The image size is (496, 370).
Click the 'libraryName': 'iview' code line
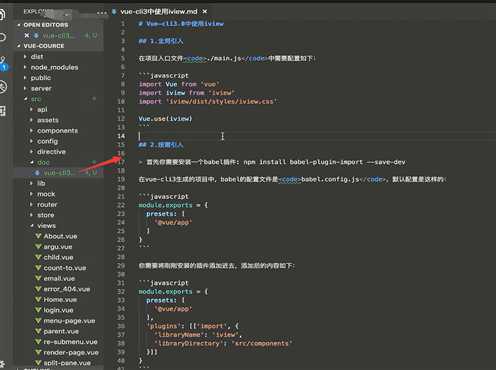[x=198, y=335]
